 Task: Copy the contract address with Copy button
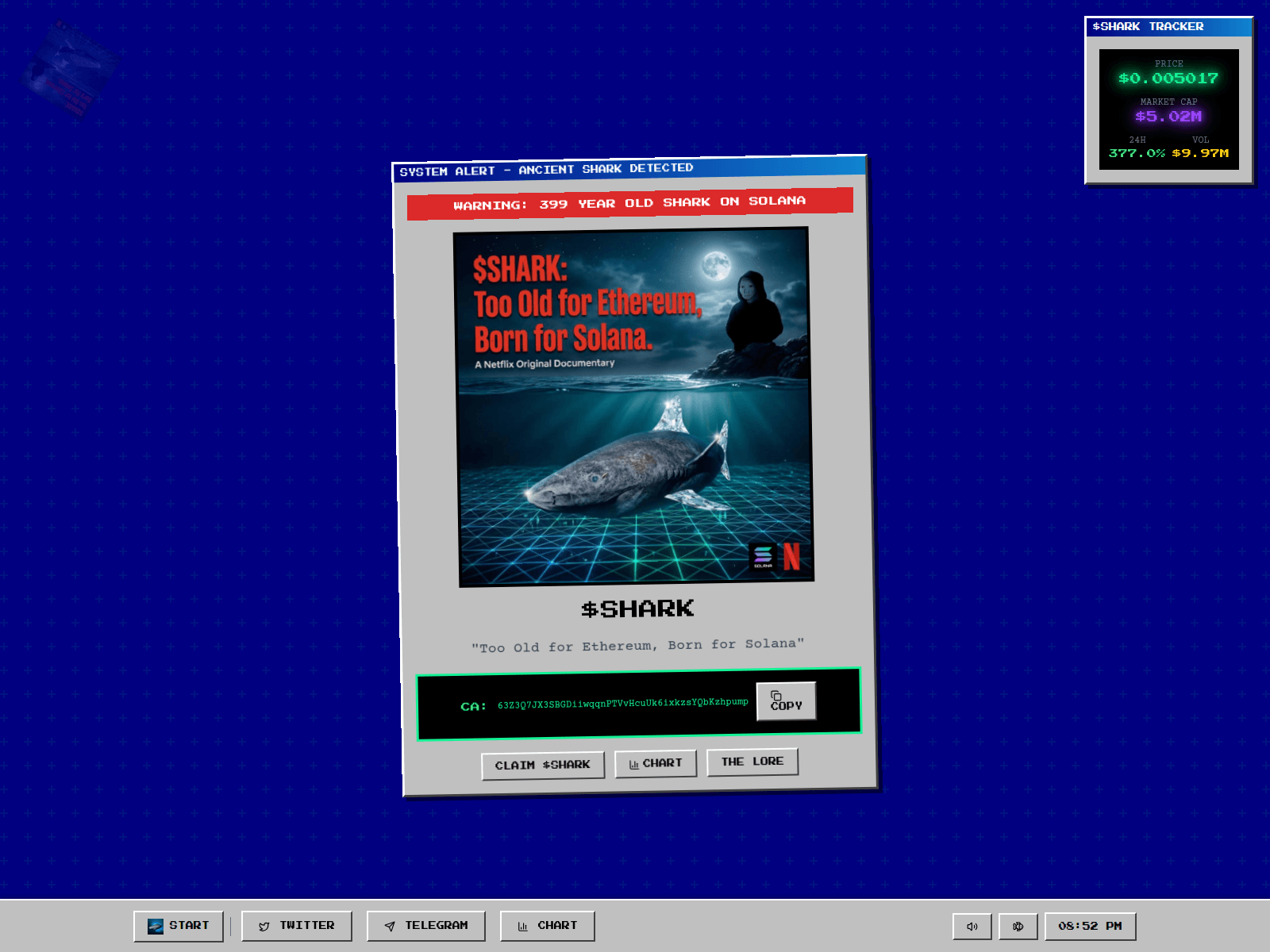point(786,701)
